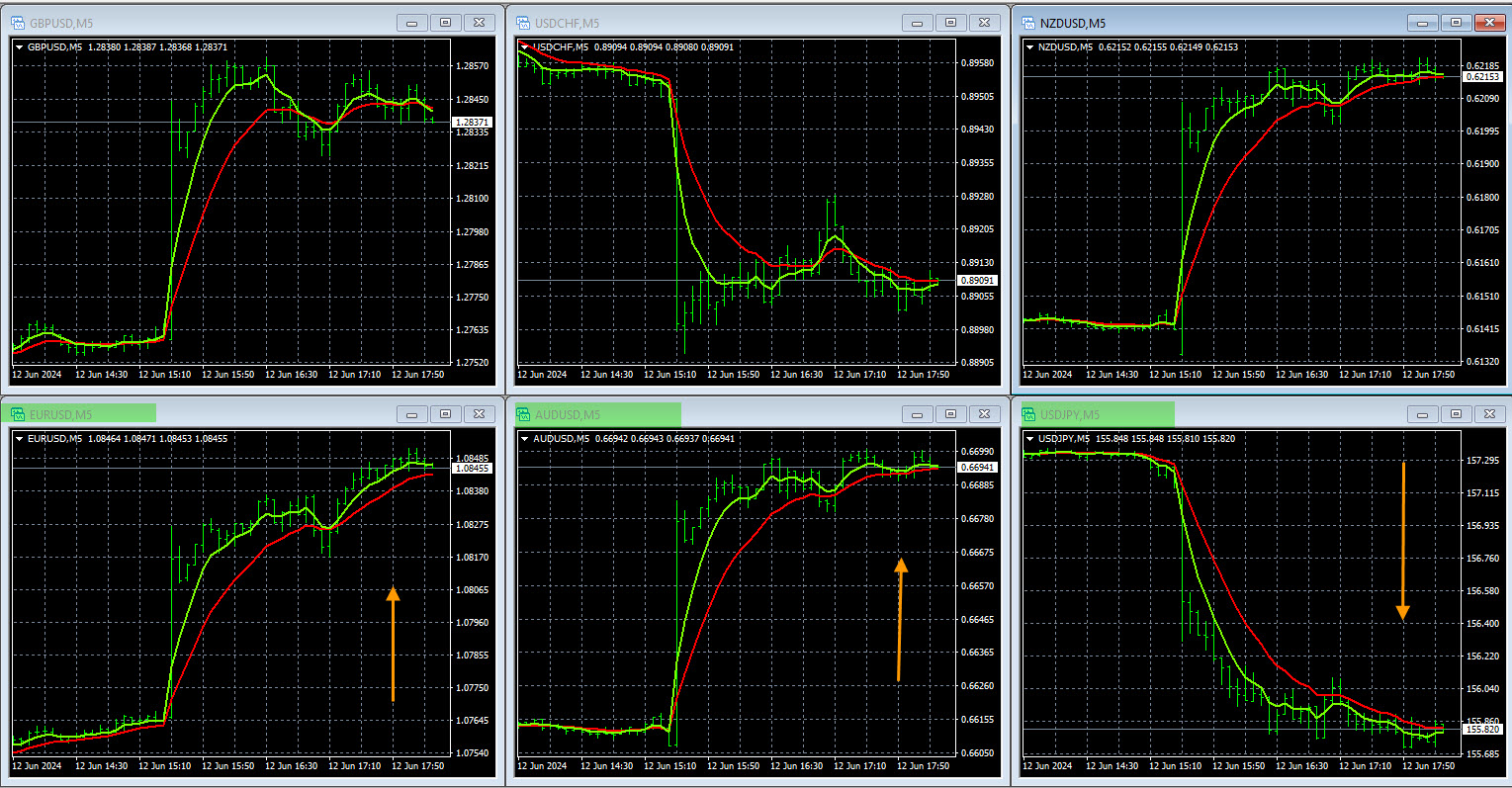The width and height of the screenshot is (1512, 788).
Task: Select the orange up arrow on EURUSD chart
Action: [x=393, y=643]
